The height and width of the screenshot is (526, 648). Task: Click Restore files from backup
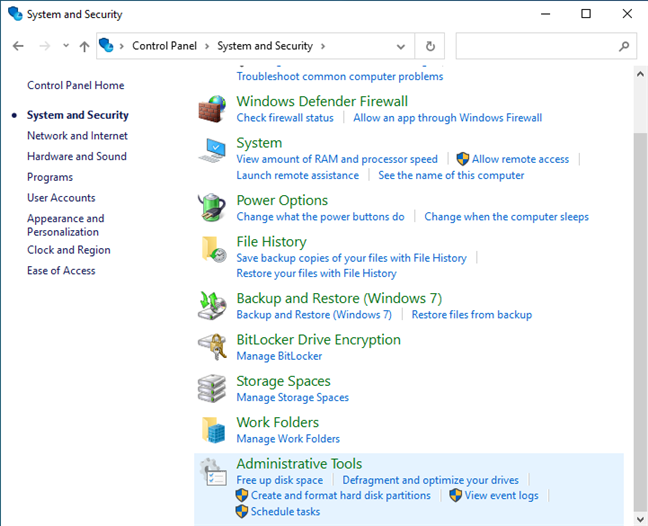tap(472, 314)
